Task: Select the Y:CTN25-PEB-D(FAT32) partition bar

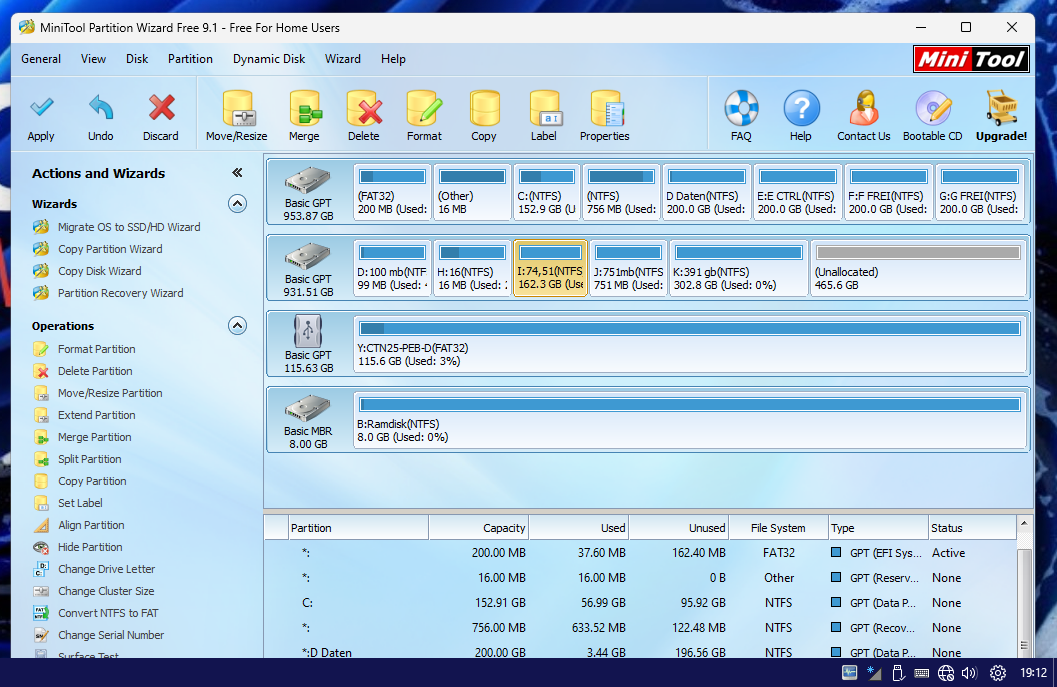Action: (x=689, y=345)
